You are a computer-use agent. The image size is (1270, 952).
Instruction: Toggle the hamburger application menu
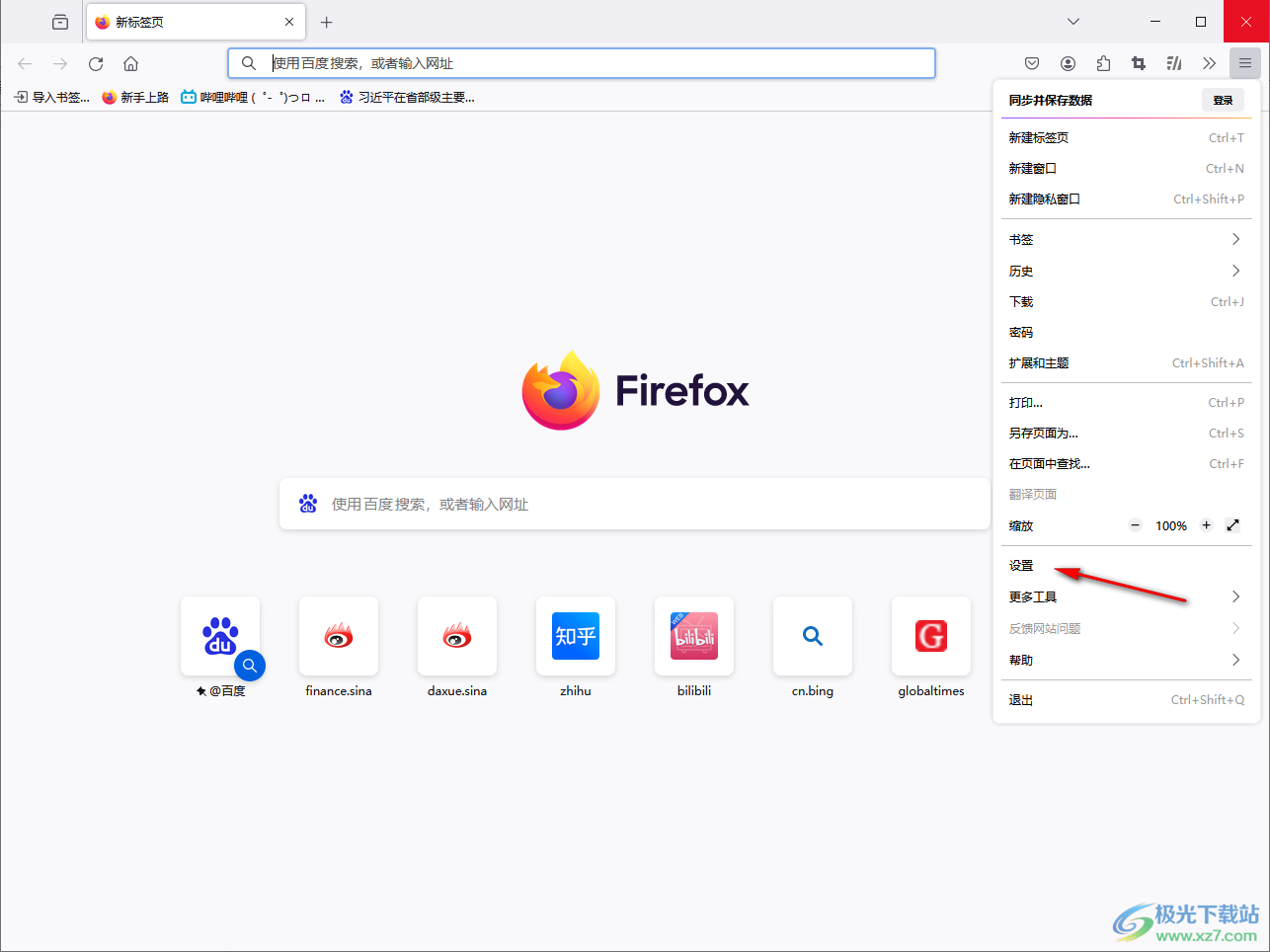[x=1245, y=63]
